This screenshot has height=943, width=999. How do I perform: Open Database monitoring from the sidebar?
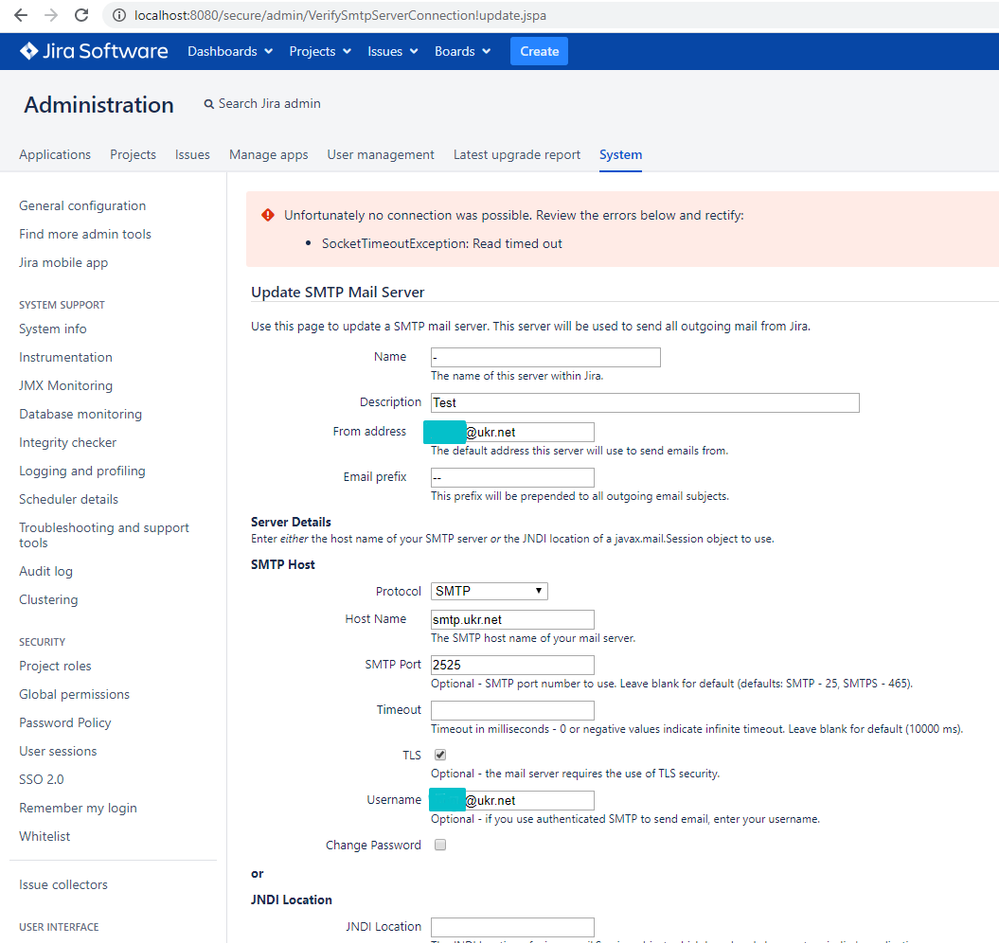[80, 413]
